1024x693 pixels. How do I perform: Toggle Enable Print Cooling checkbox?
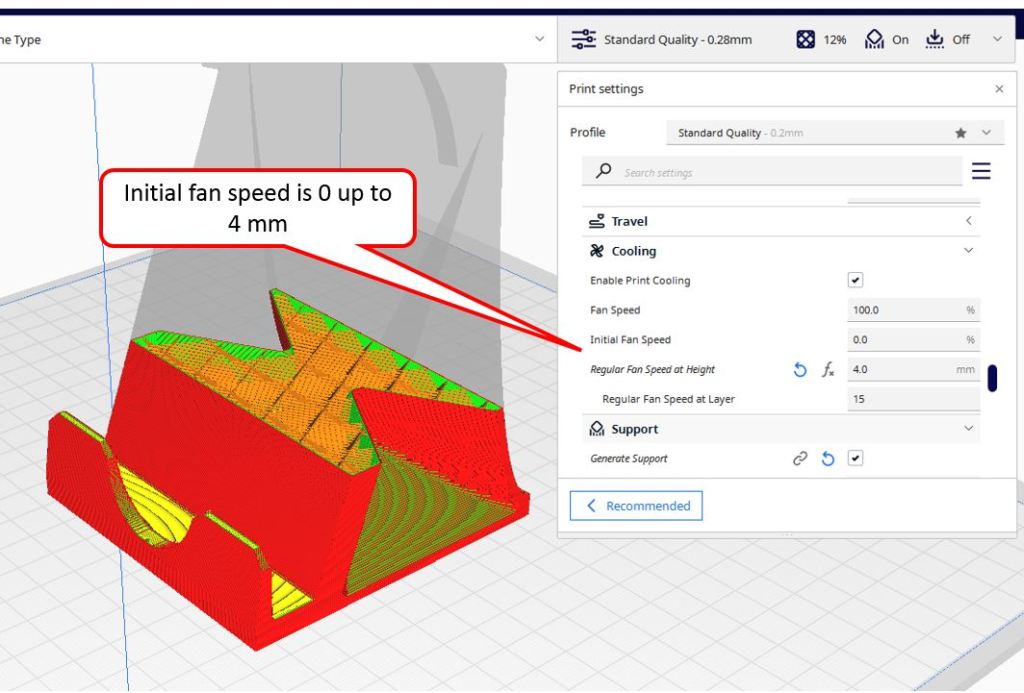855,281
